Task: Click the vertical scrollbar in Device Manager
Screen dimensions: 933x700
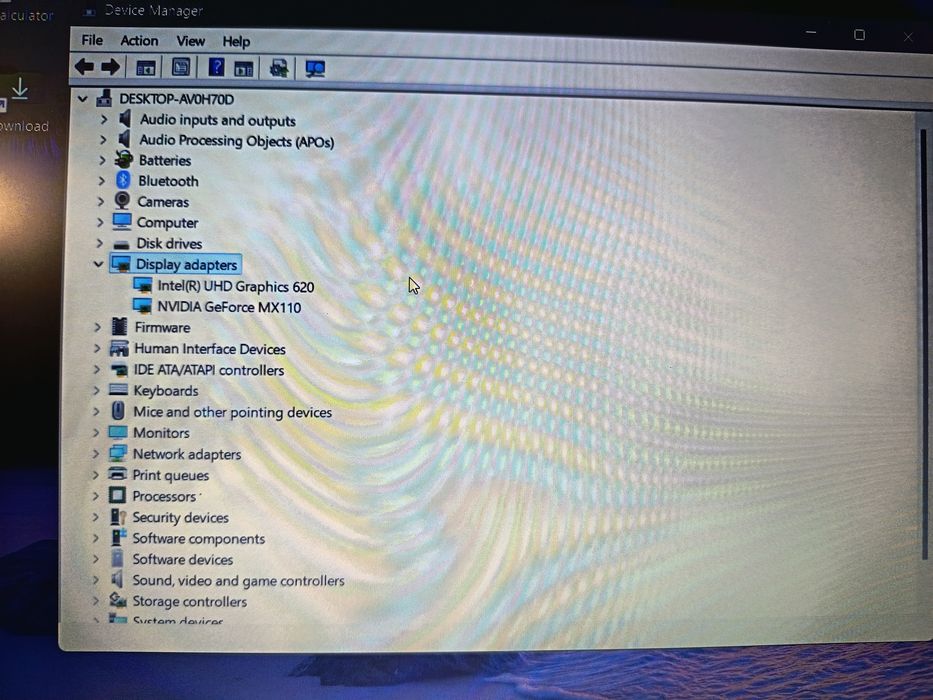Action: tap(924, 342)
